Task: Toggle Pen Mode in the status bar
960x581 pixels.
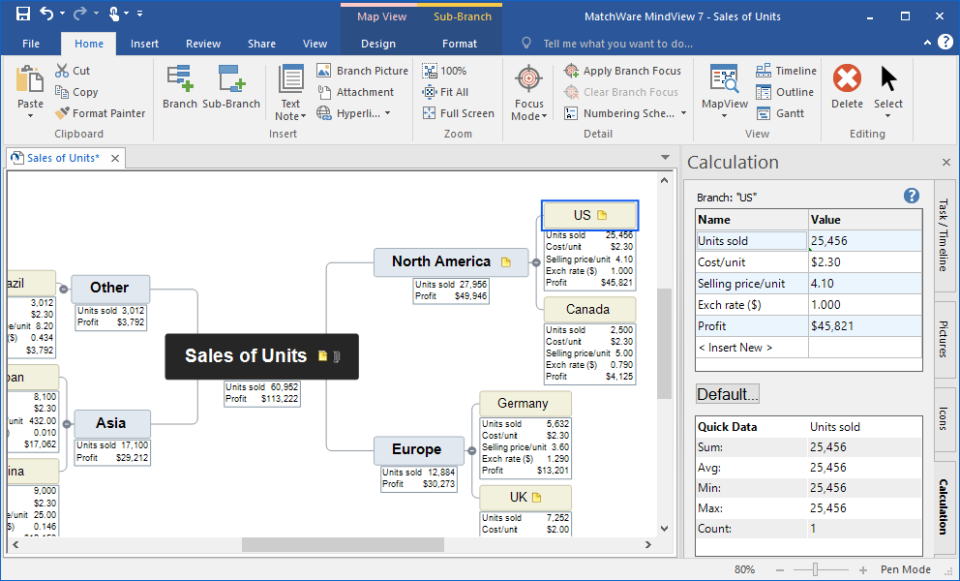Action: point(903,568)
